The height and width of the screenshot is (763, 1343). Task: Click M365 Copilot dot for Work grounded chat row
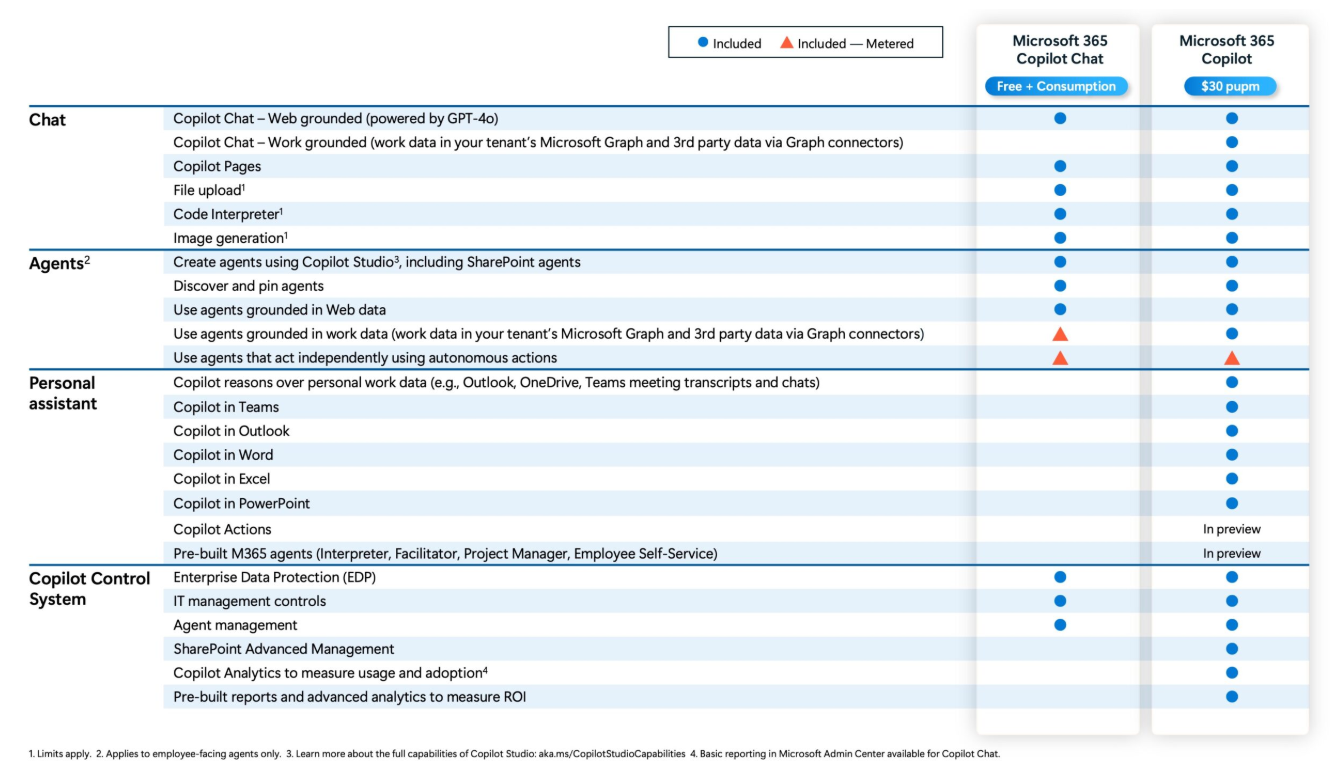(x=1232, y=142)
